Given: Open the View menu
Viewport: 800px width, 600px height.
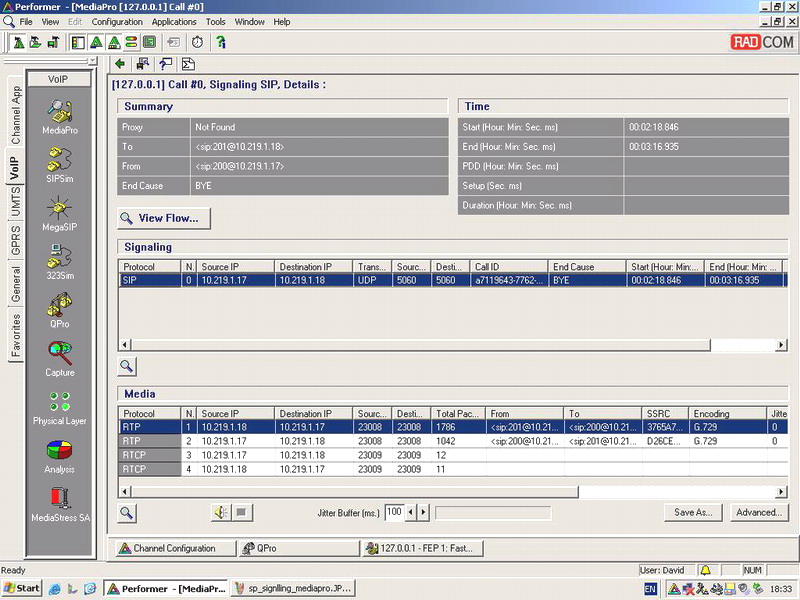Looking at the screenshot, I should pyautogui.click(x=50, y=22).
